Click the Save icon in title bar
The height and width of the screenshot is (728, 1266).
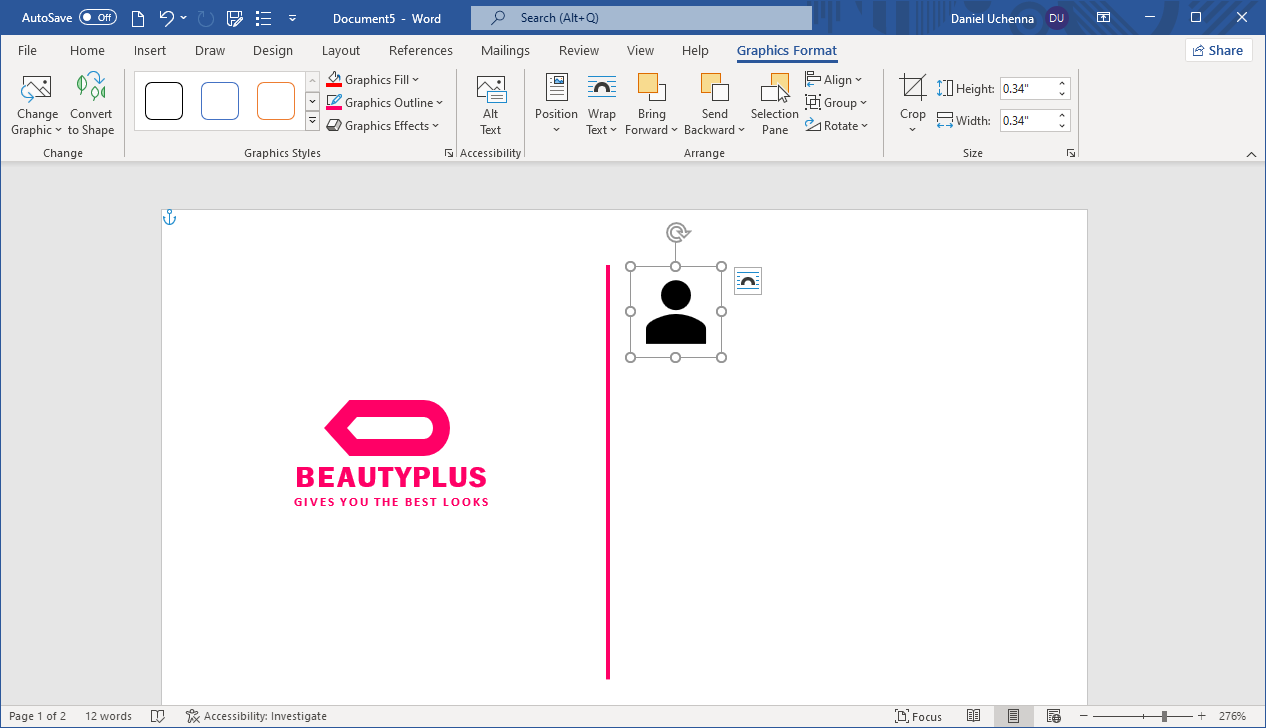(x=235, y=18)
